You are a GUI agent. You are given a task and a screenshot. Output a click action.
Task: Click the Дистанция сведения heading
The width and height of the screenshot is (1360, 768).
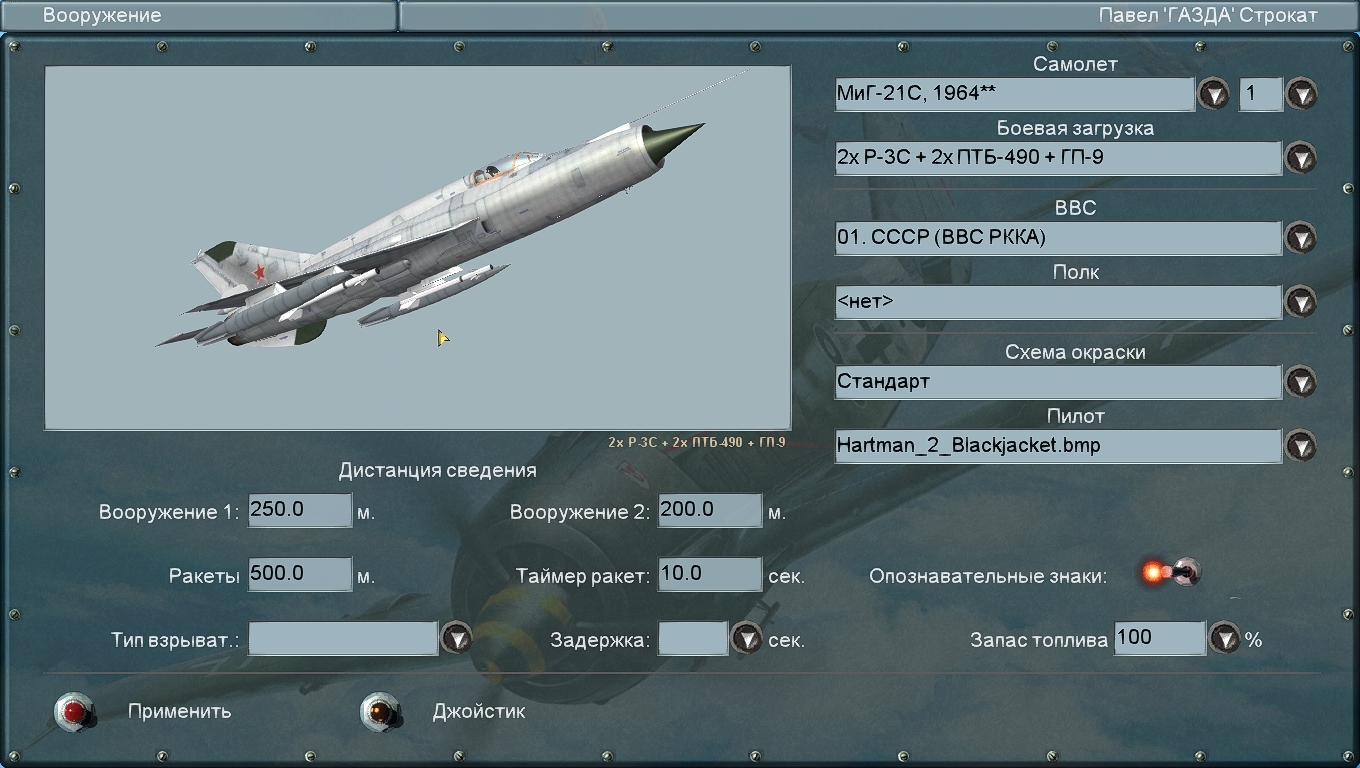coord(438,470)
